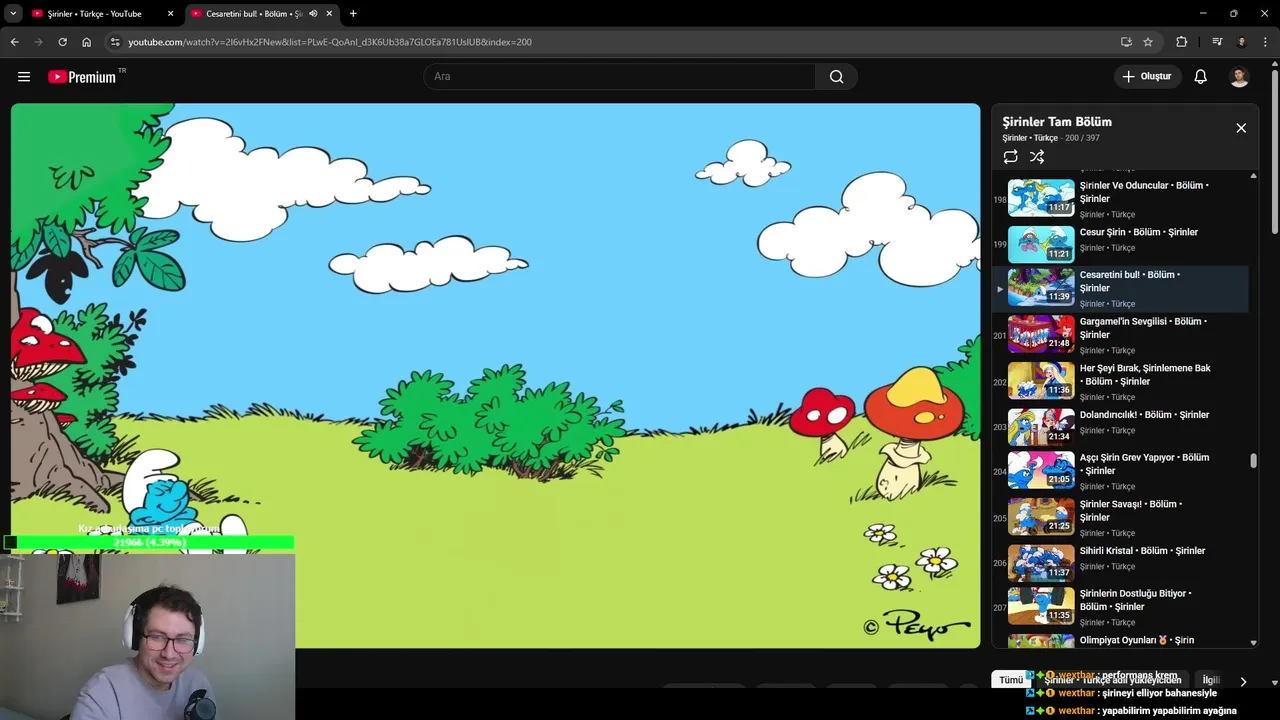Open Sihirli Kristal thumbnail
This screenshot has width=1280, height=720.
1041,563
